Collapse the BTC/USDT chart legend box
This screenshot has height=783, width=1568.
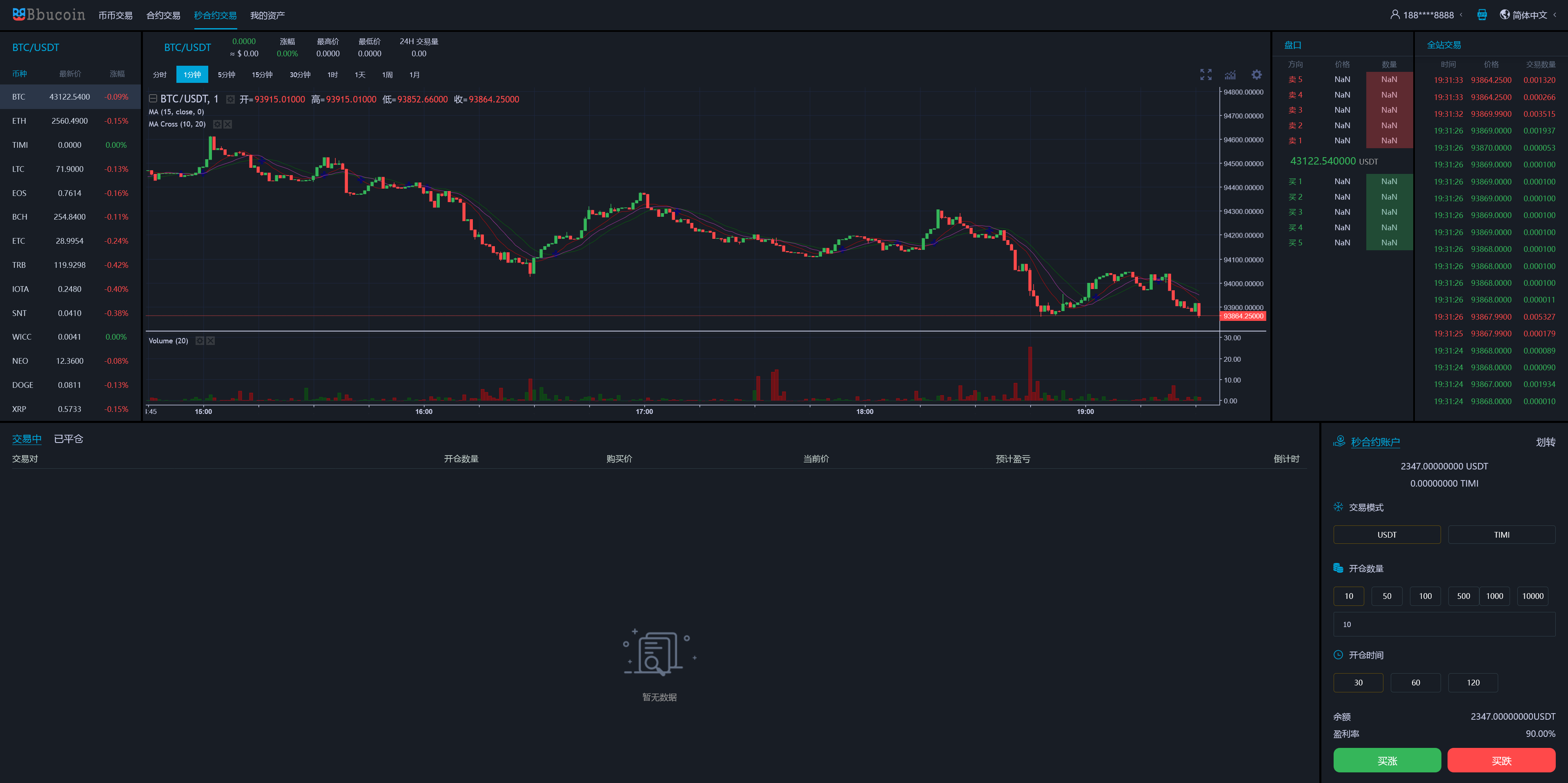154,98
